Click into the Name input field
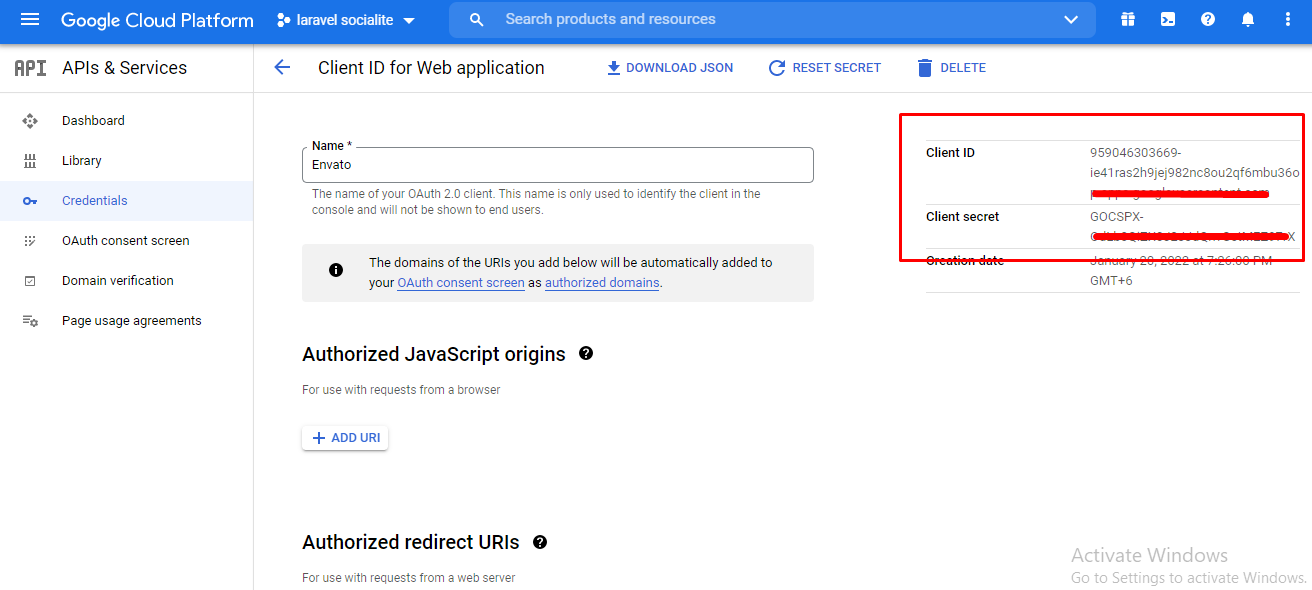Viewport: 1312px width, 590px height. click(557, 165)
